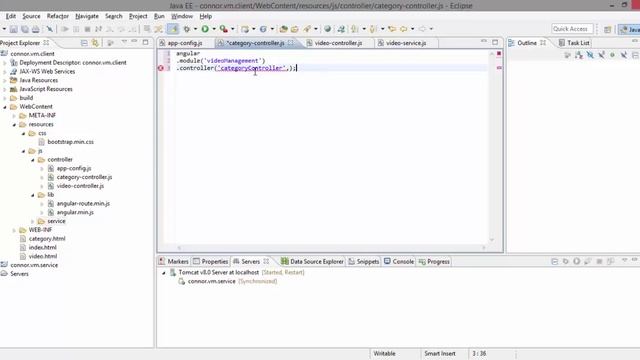Open Project Explorer View Menu triangle

point(124,42)
